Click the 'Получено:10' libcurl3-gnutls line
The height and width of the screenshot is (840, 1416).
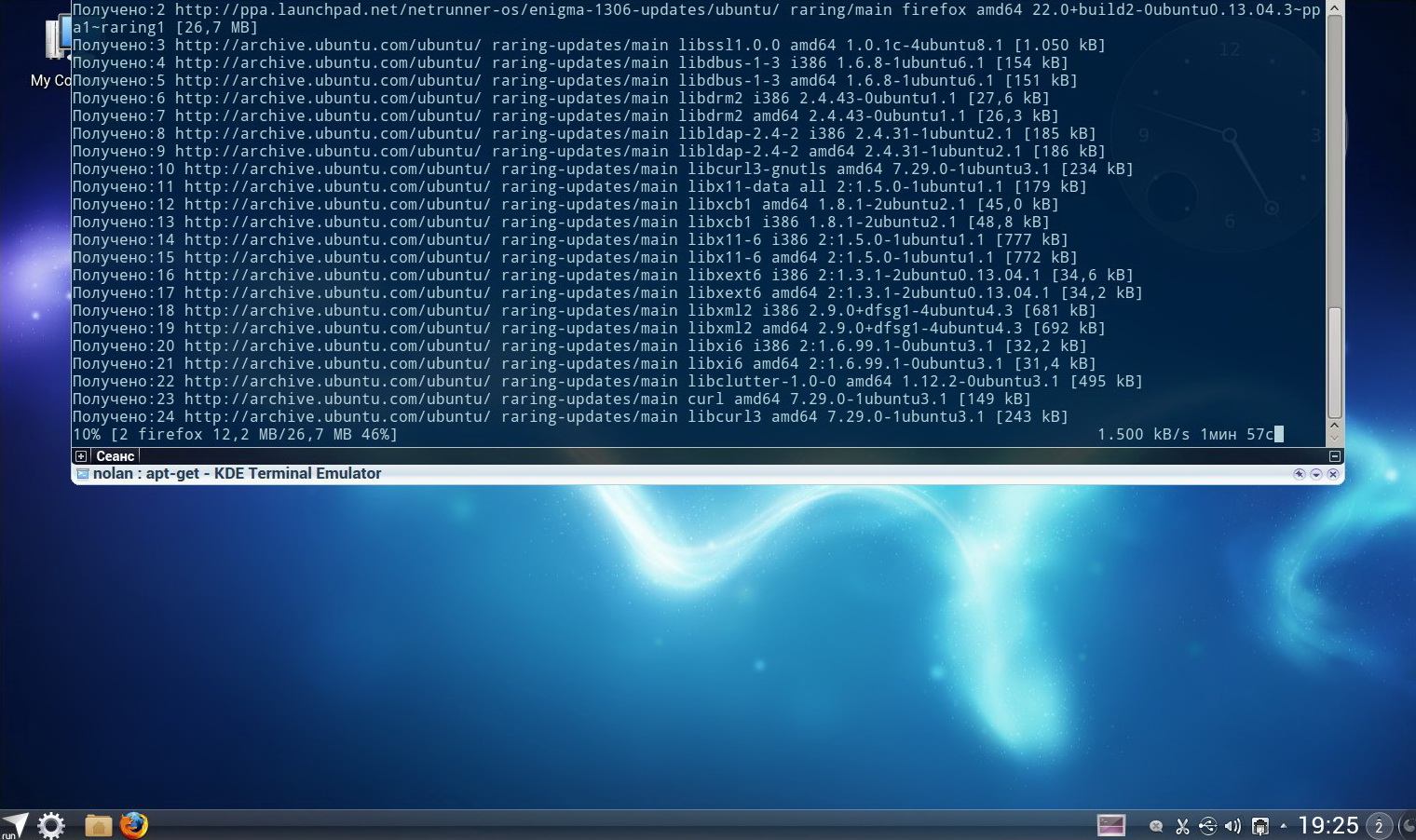[x=603, y=169]
